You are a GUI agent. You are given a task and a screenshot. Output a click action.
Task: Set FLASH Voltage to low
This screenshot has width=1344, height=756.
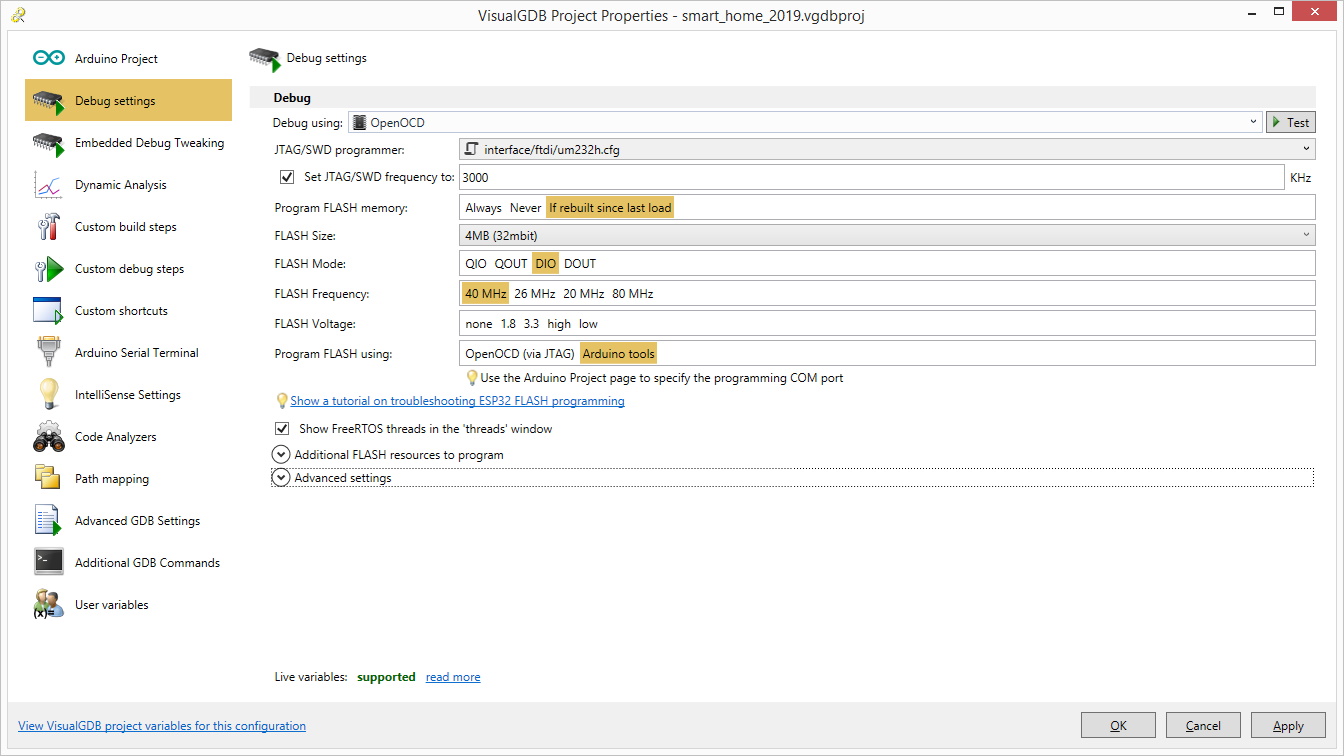point(588,324)
